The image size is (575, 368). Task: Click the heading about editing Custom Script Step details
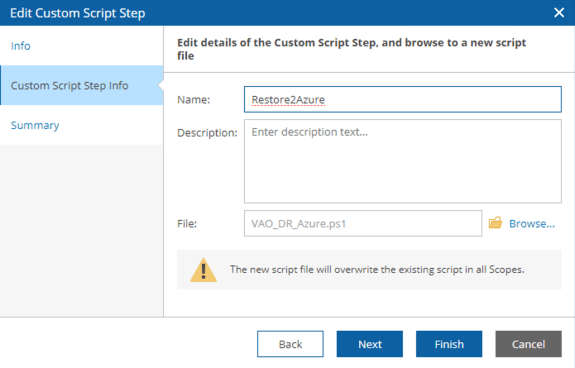pos(351,49)
